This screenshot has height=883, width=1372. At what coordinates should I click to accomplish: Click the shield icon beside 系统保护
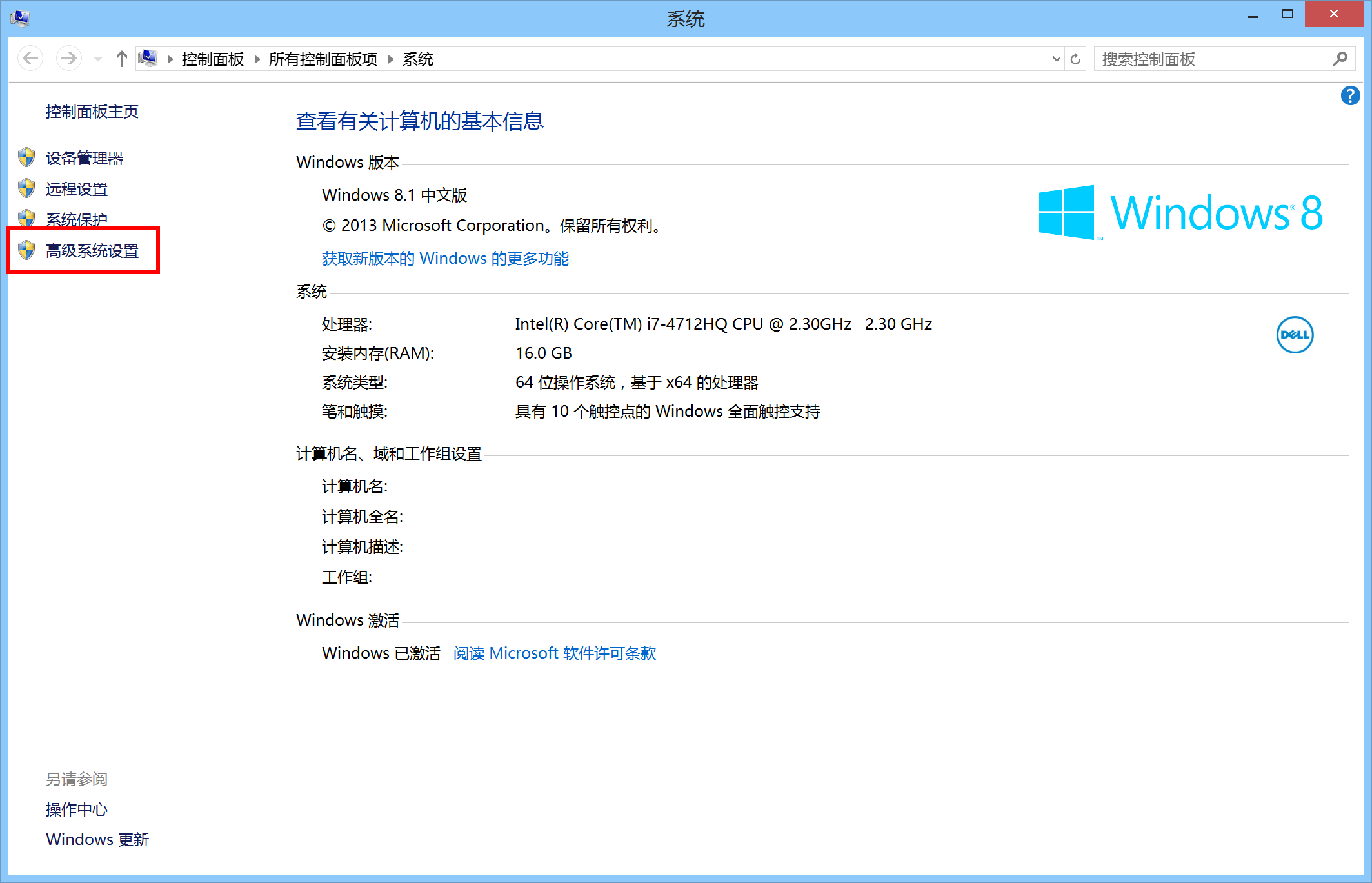coord(26,217)
